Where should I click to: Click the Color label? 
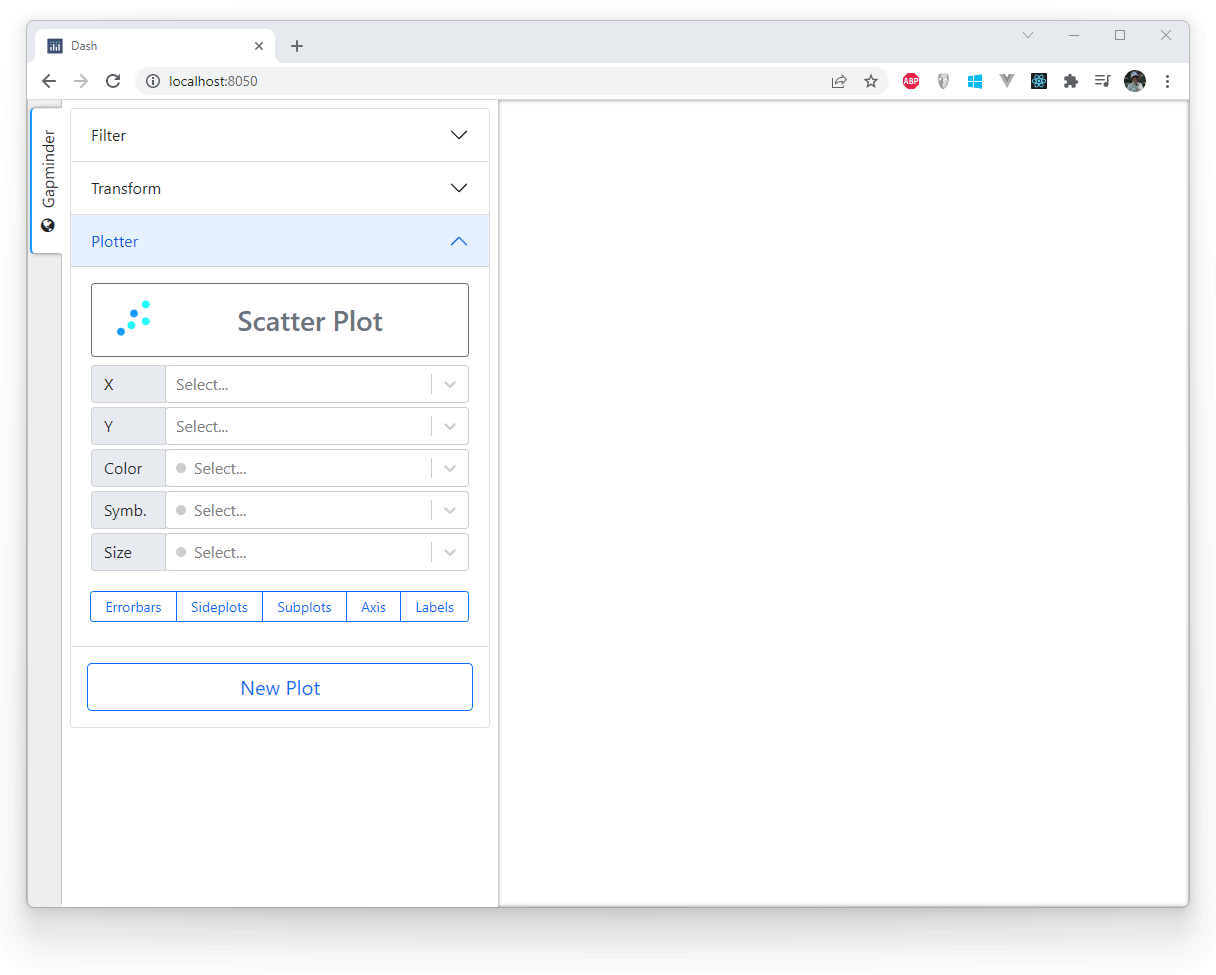pos(128,468)
